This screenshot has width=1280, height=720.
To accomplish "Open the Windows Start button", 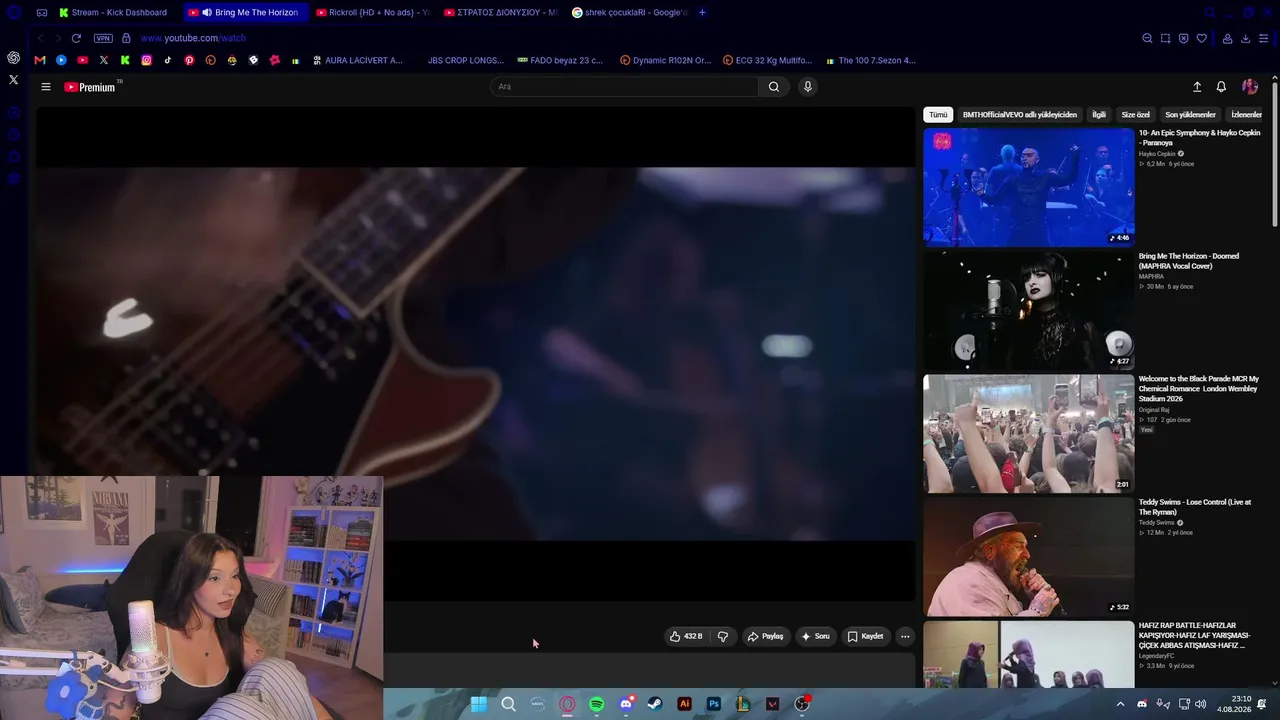I will pyautogui.click(x=479, y=704).
